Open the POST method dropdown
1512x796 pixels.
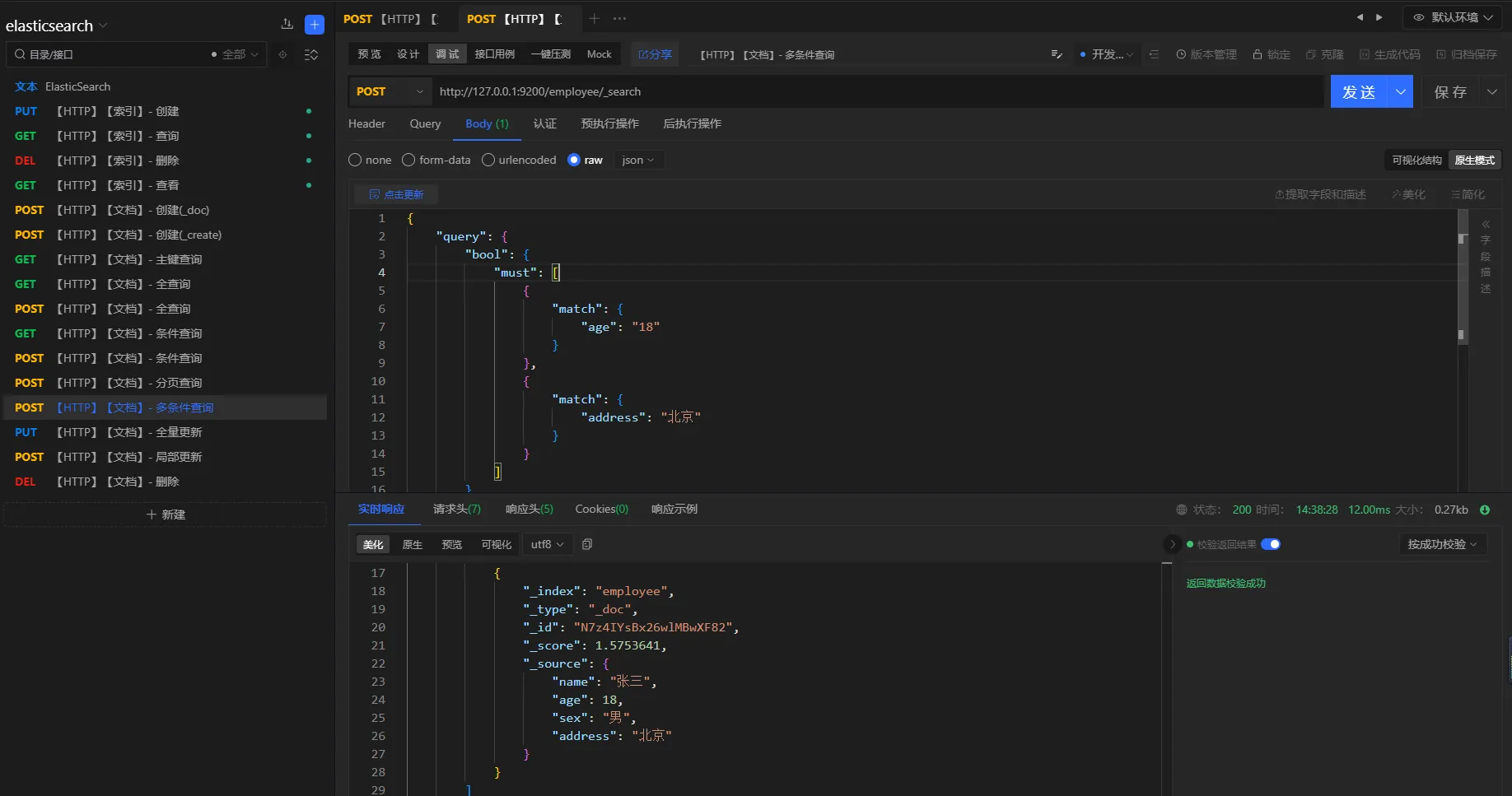tap(390, 91)
